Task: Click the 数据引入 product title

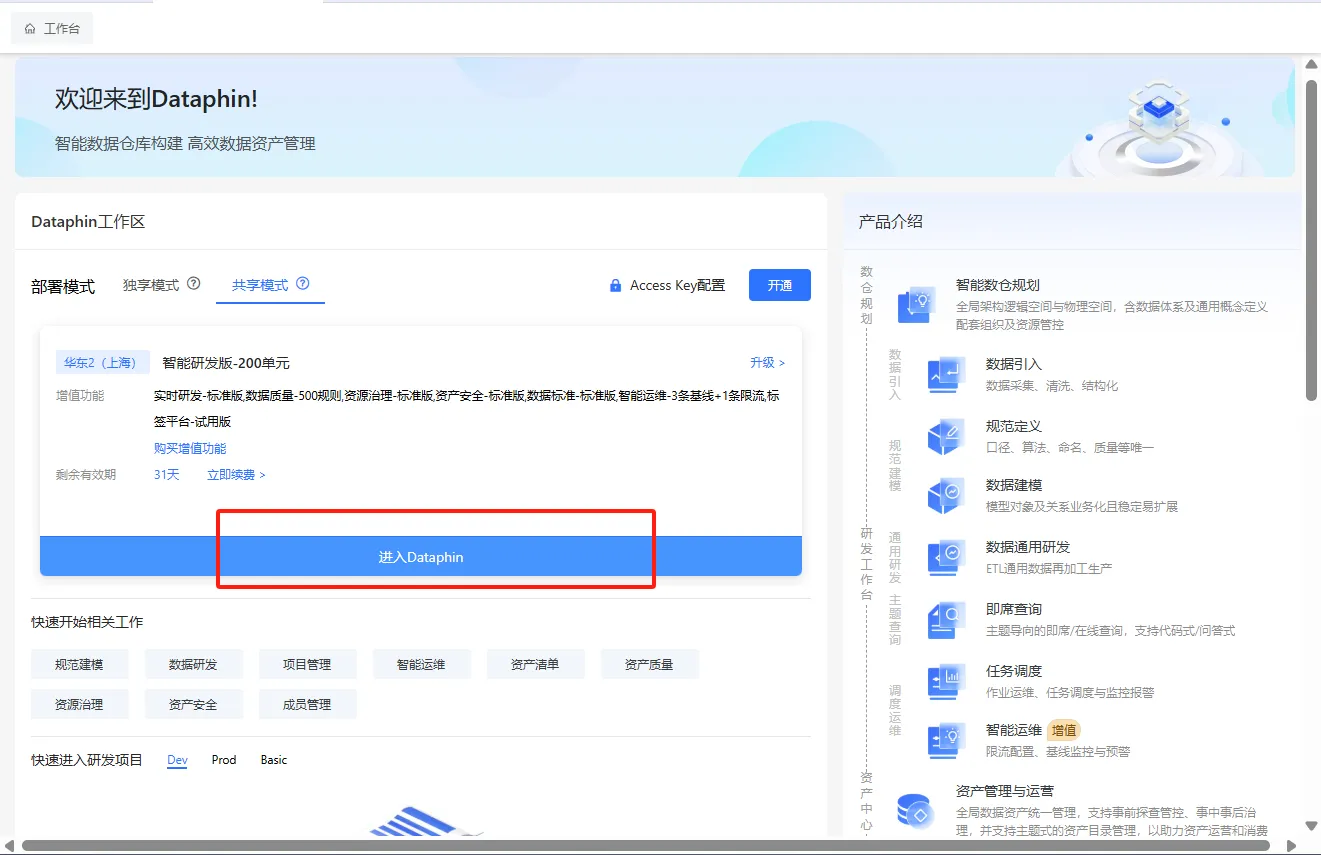Action: click(1014, 364)
